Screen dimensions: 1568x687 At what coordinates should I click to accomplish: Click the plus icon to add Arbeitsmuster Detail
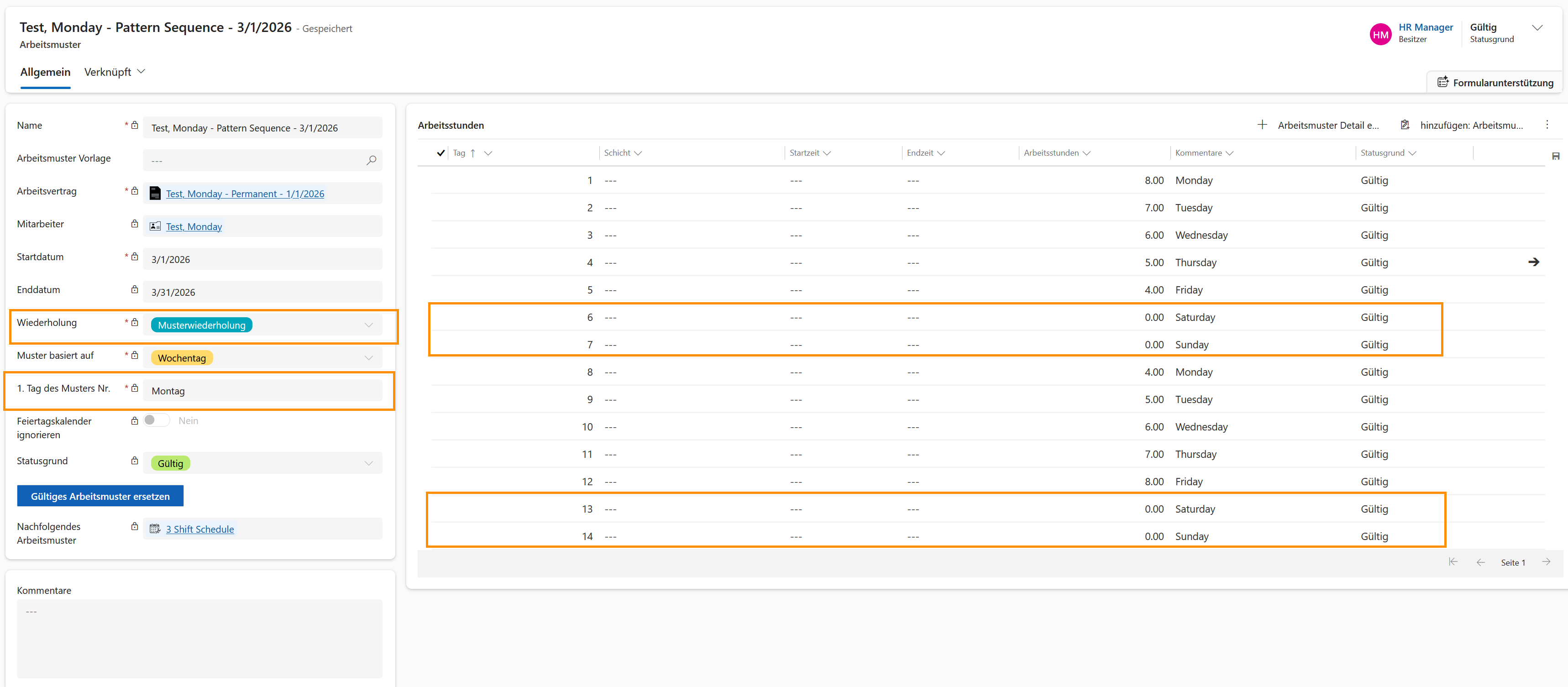(x=1262, y=125)
